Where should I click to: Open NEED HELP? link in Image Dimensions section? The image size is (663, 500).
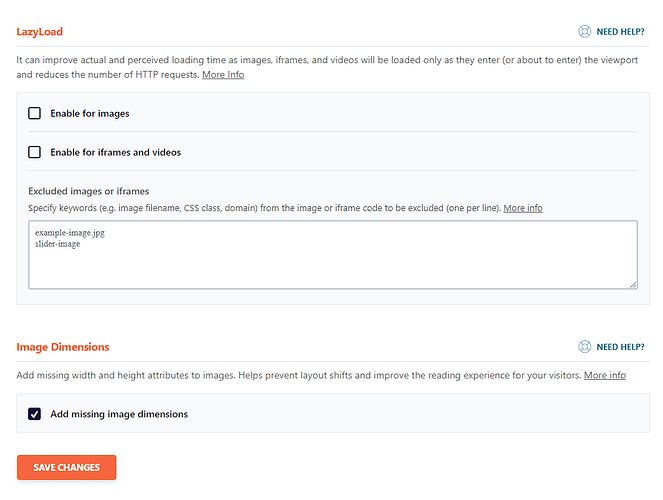click(620, 347)
